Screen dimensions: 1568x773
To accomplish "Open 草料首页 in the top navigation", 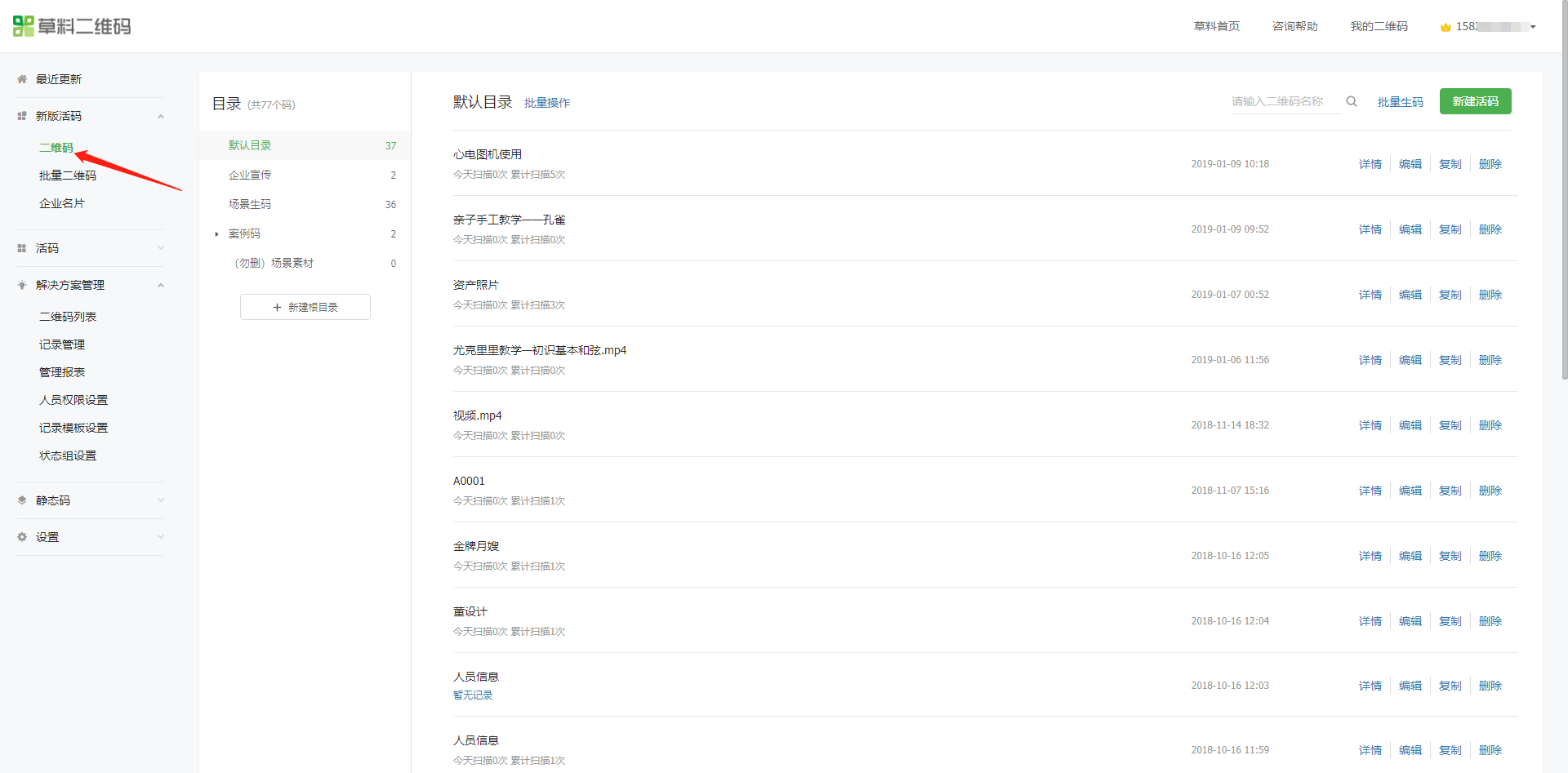I will pos(1217,26).
